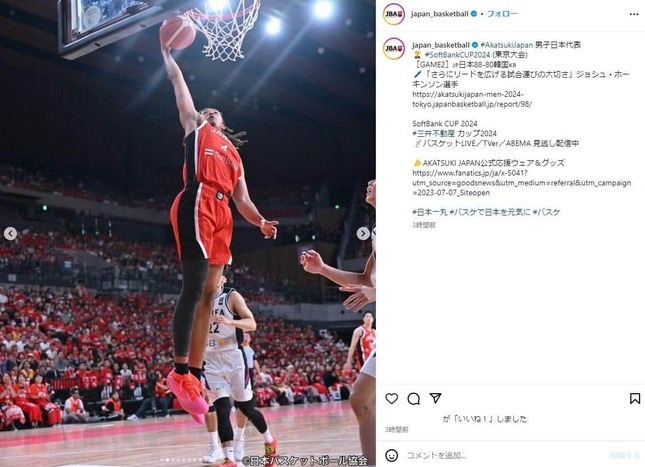Show next photo with right arrow
The width and height of the screenshot is (645, 467).
(x=363, y=234)
